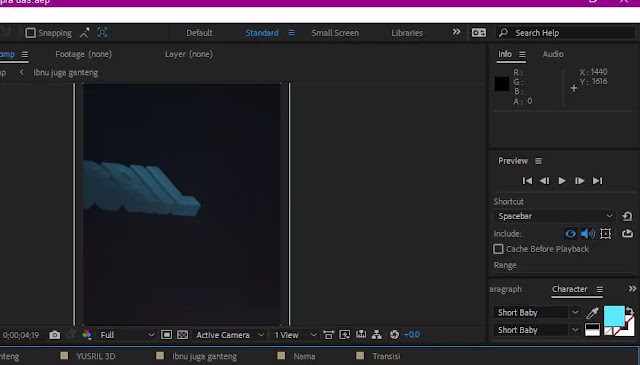Open the Composition panel menu

tap(25, 54)
